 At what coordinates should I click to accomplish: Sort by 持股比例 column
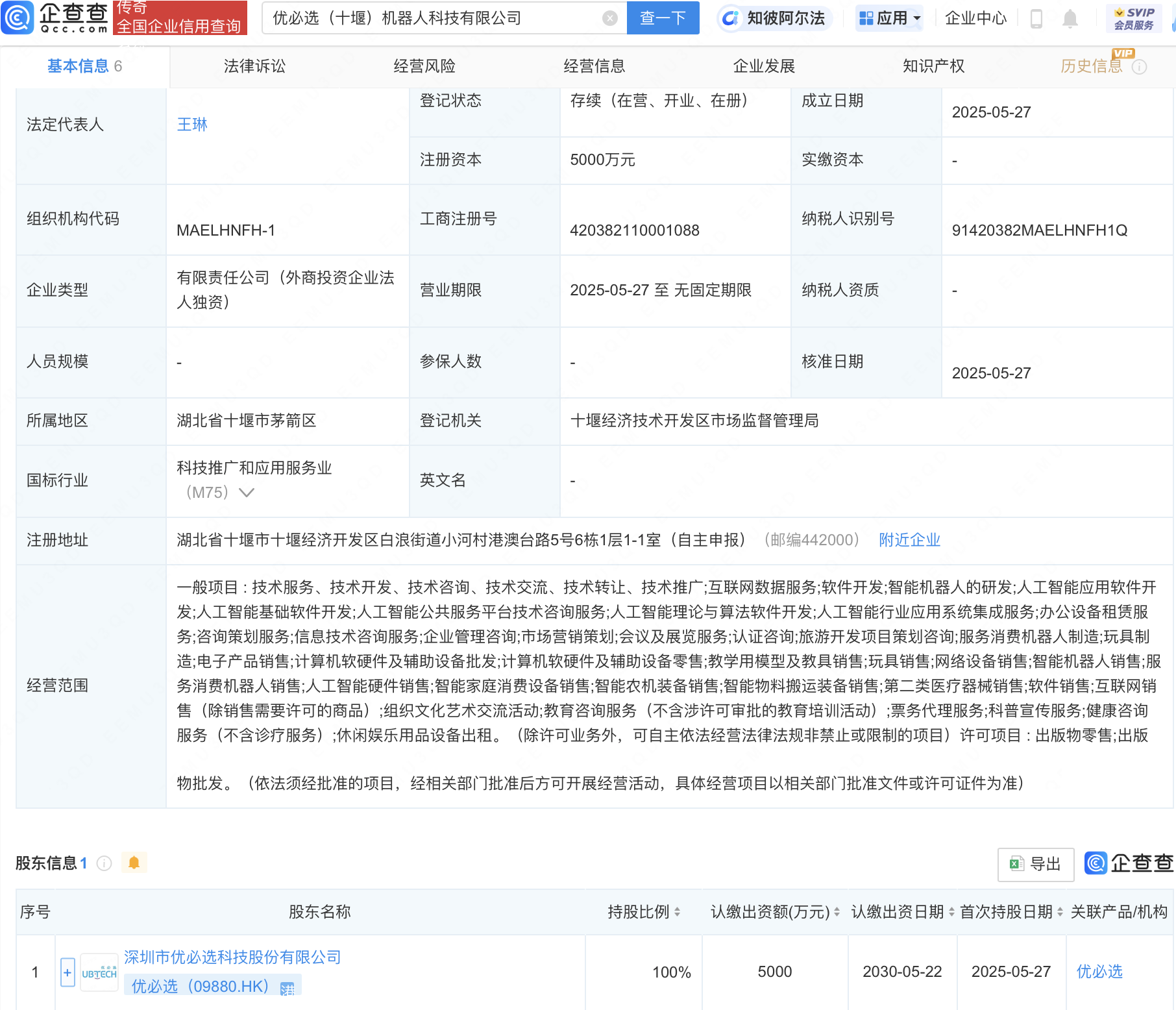[677, 912]
